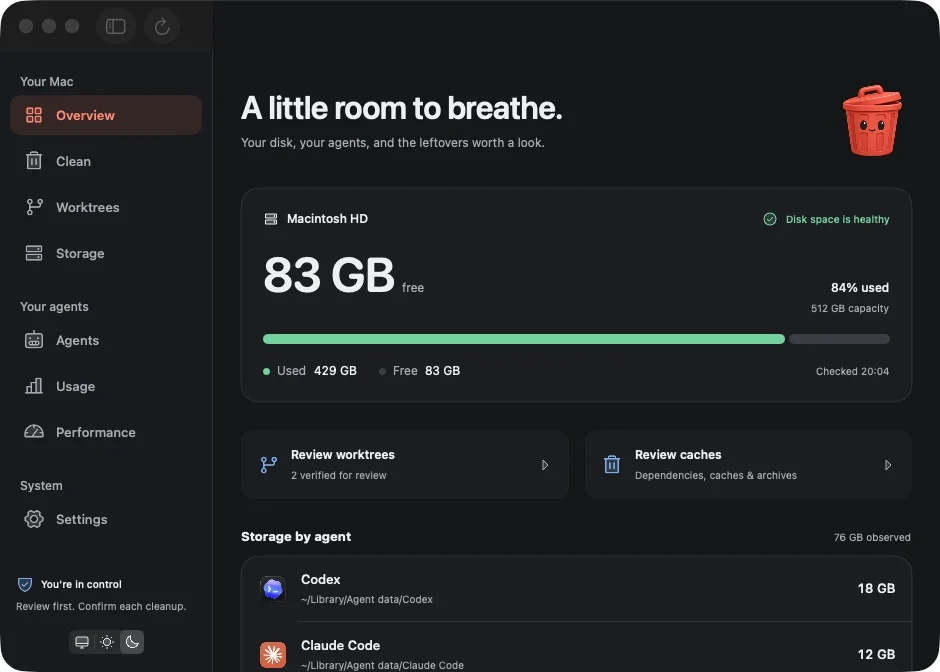The height and width of the screenshot is (672, 940).
Task: Click the Settings gear icon
Action: [x=34, y=519]
